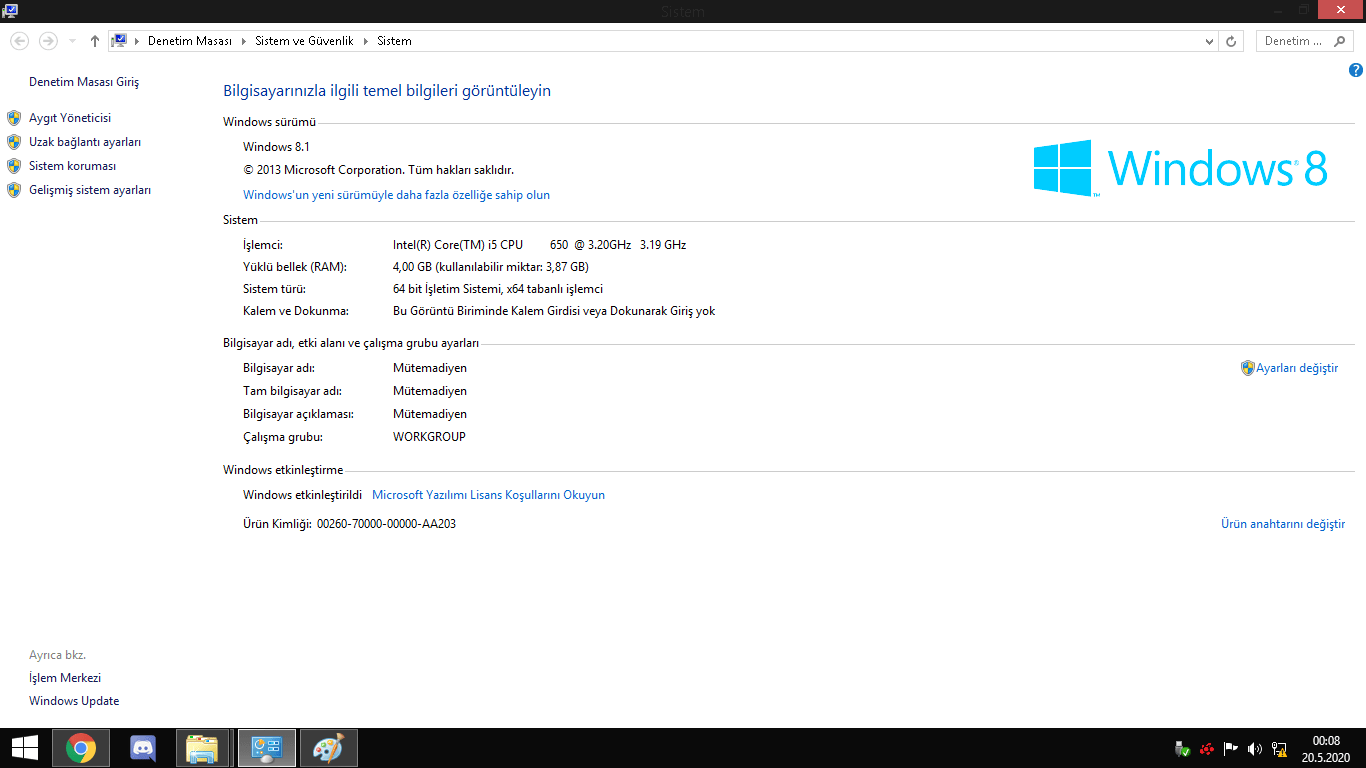The height and width of the screenshot is (768, 1366).
Task: Expand the address bar history dropdown
Action: (x=1210, y=41)
